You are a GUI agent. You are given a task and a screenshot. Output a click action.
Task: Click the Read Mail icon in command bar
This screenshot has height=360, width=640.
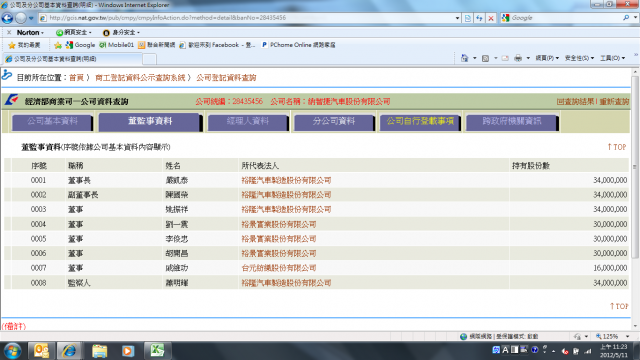[x=505, y=58]
